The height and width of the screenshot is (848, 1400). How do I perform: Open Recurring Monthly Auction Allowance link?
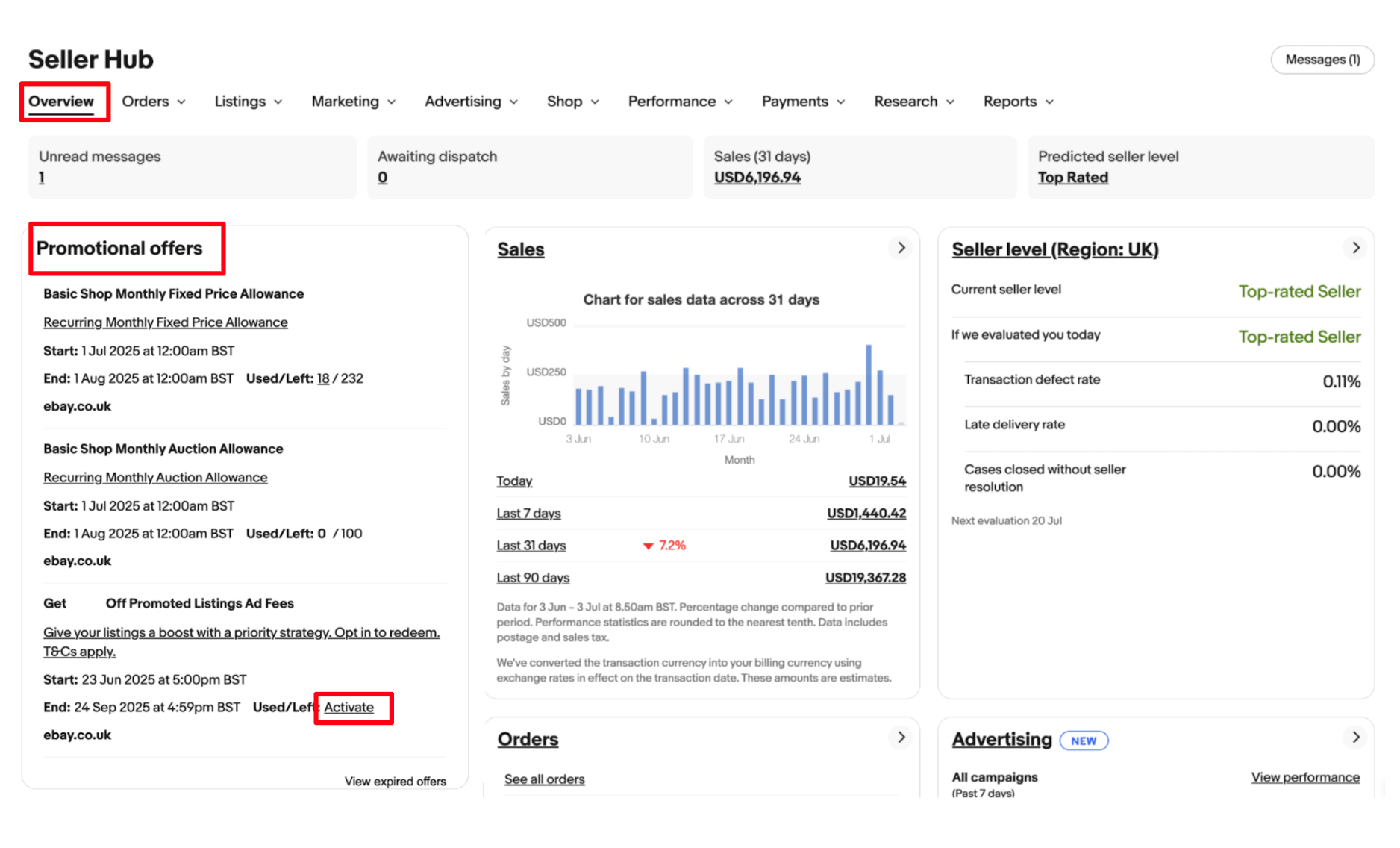(155, 478)
